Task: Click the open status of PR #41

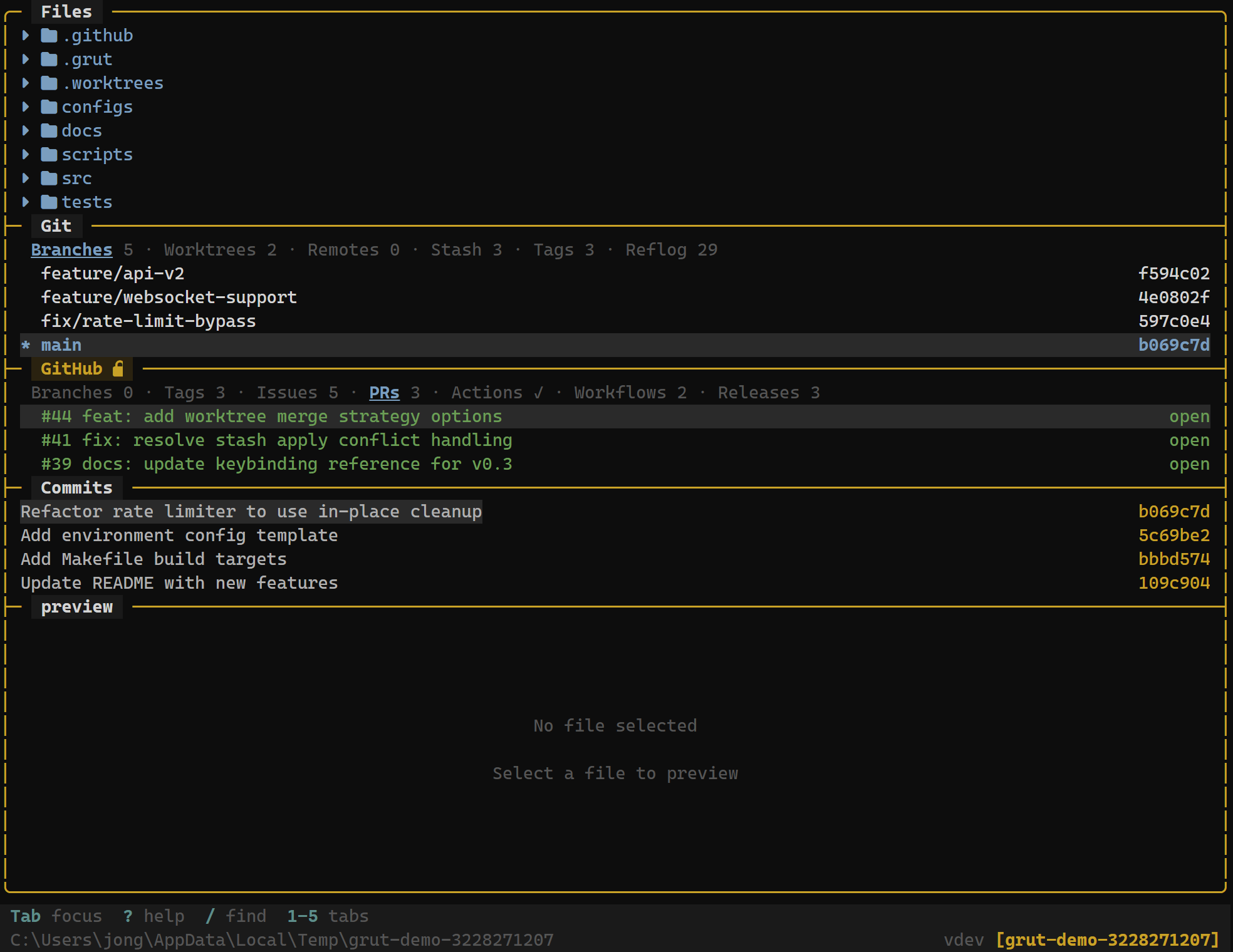Action: pos(1190,440)
